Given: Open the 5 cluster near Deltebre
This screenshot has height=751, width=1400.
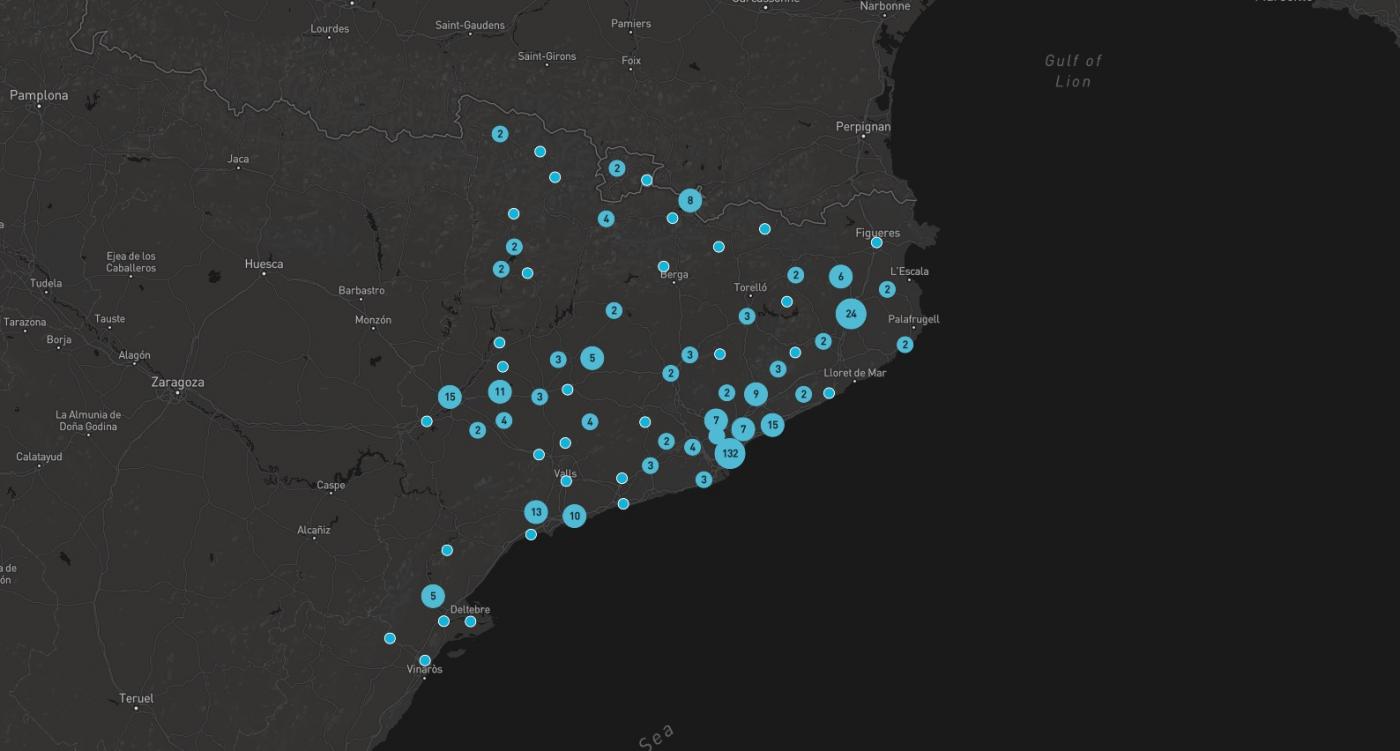Looking at the screenshot, I should tap(432, 596).
